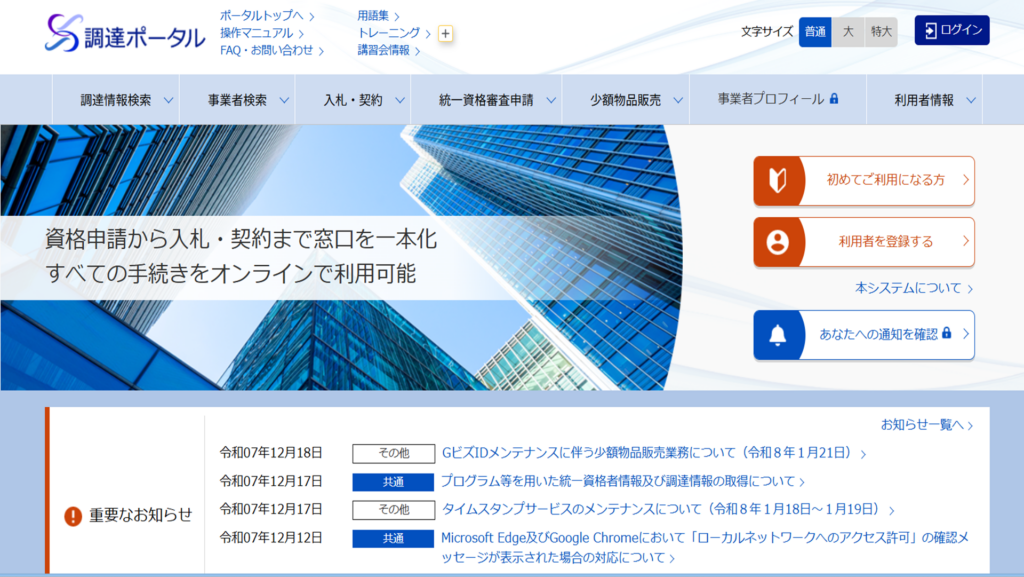
Task: Open the GビズIDメンテナンス announcement
Action: pyautogui.click(x=649, y=453)
